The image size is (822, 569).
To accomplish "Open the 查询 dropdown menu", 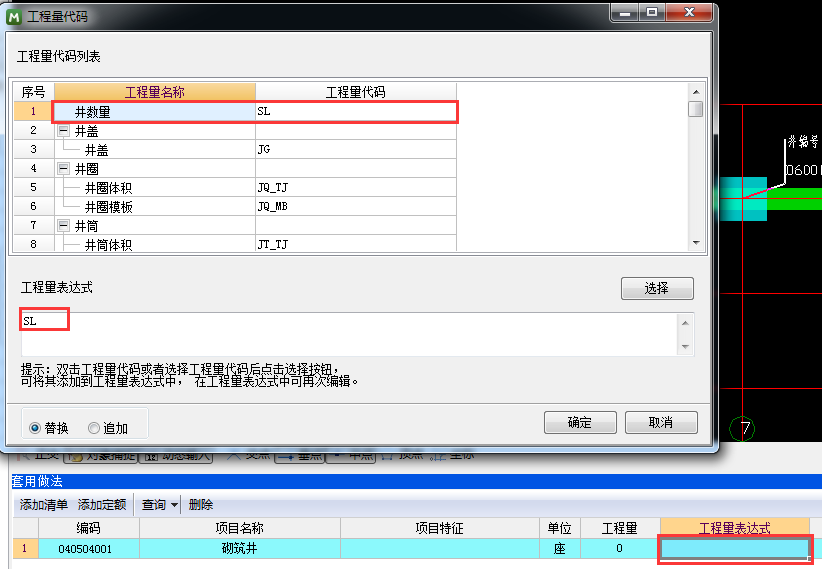I will (174, 505).
